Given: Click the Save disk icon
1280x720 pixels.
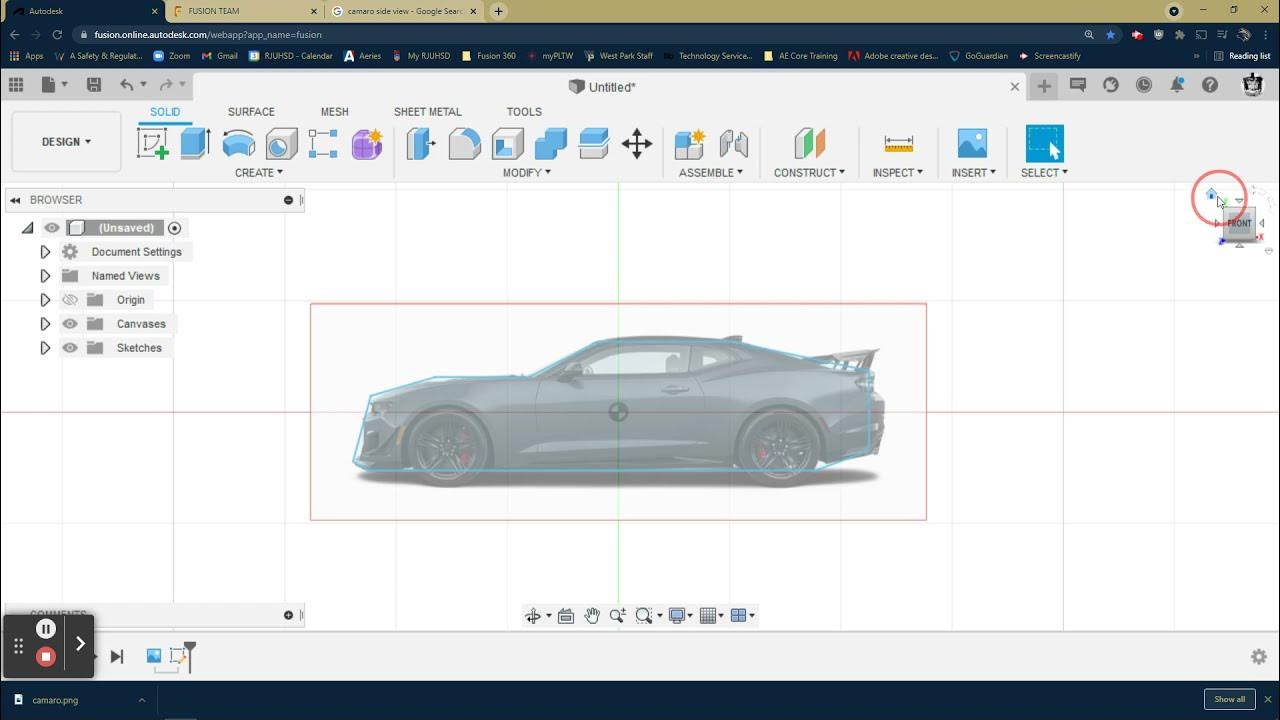Looking at the screenshot, I should click(94, 85).
